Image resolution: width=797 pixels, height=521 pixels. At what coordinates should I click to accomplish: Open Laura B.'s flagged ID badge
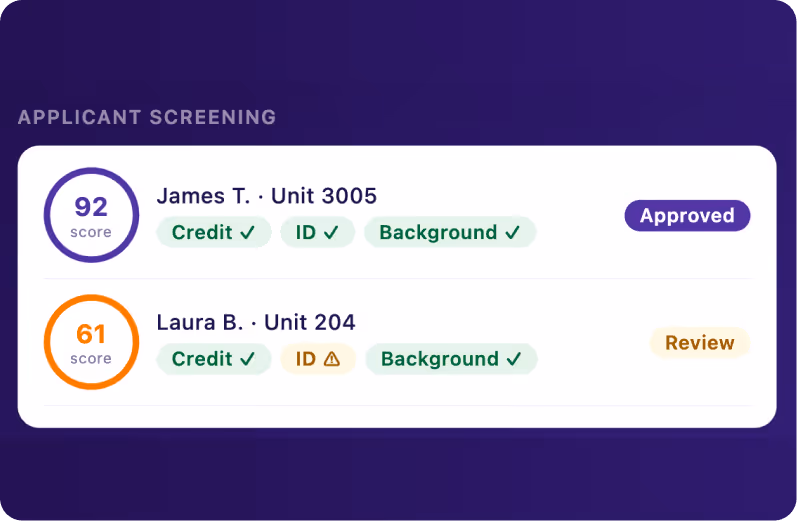(318, 359)
